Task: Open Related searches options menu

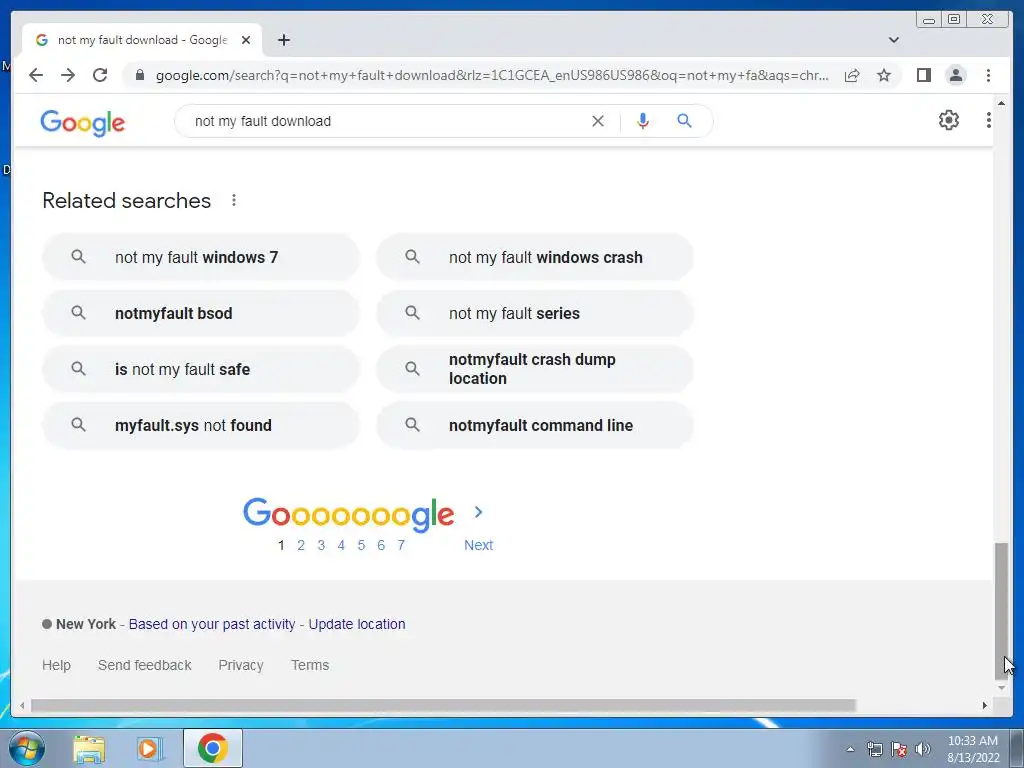Action: pos(234,200)
